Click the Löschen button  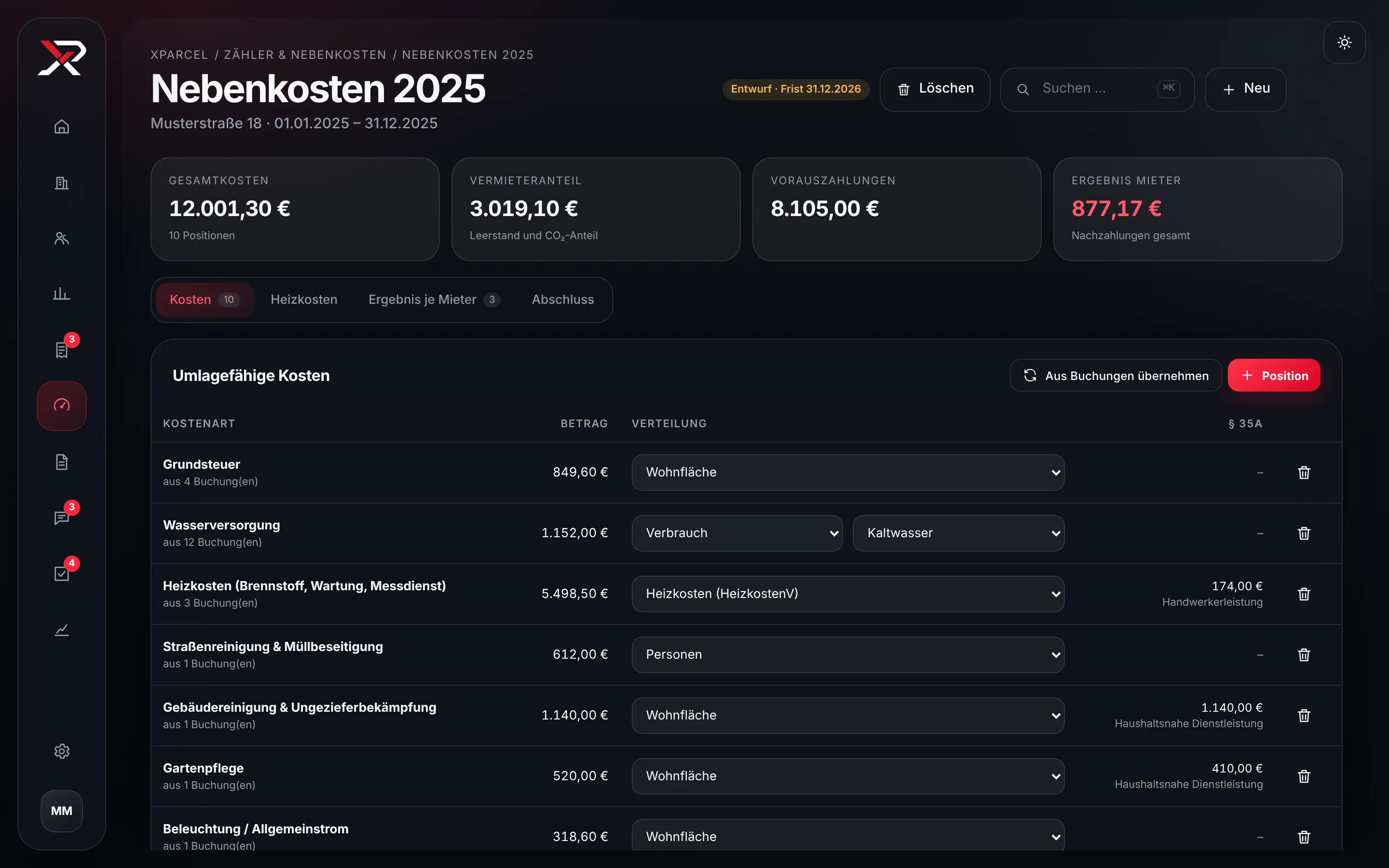pyautogui.click(x=935, y=89)
